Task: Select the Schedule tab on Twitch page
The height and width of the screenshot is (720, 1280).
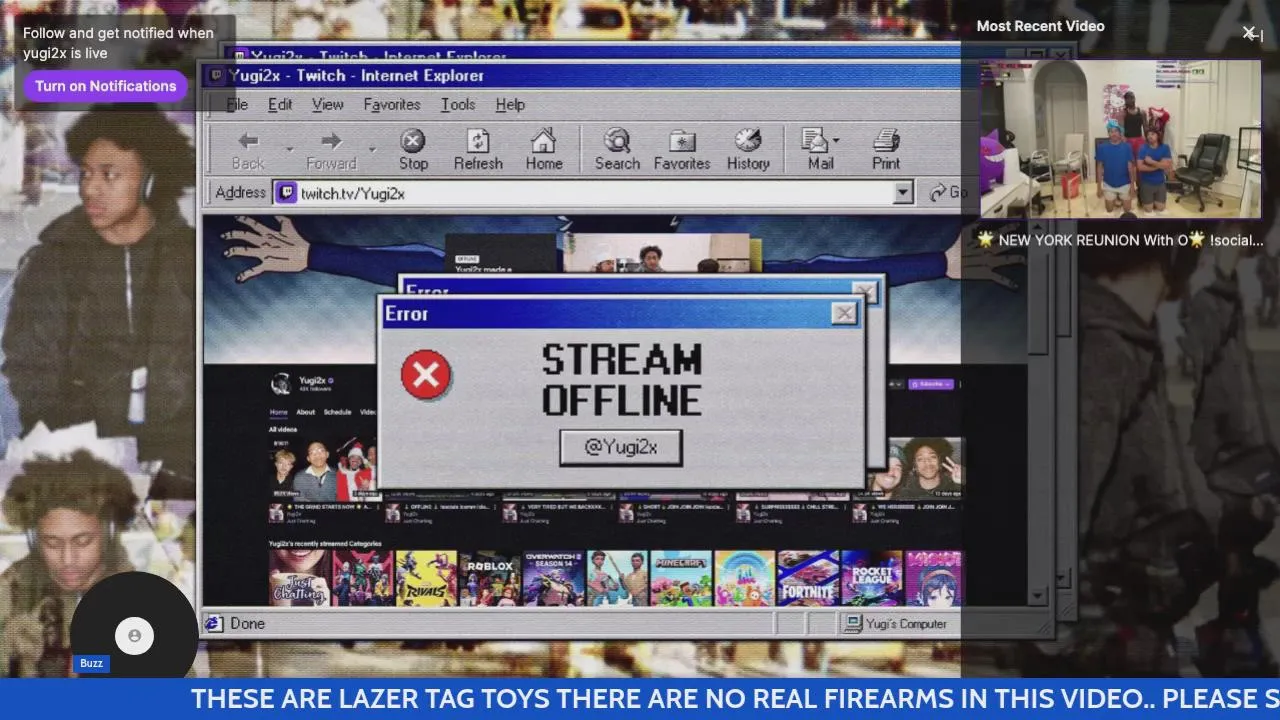Action: (x=337, y=412)
